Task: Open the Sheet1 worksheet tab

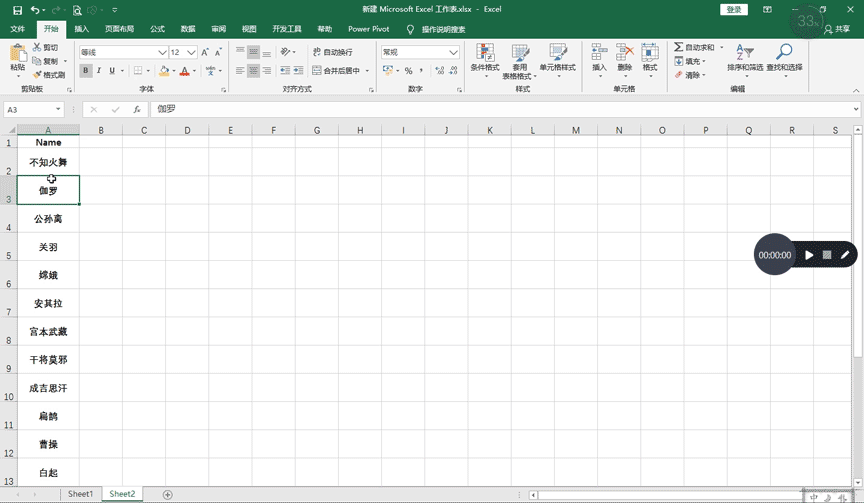Action: (80, 494)
